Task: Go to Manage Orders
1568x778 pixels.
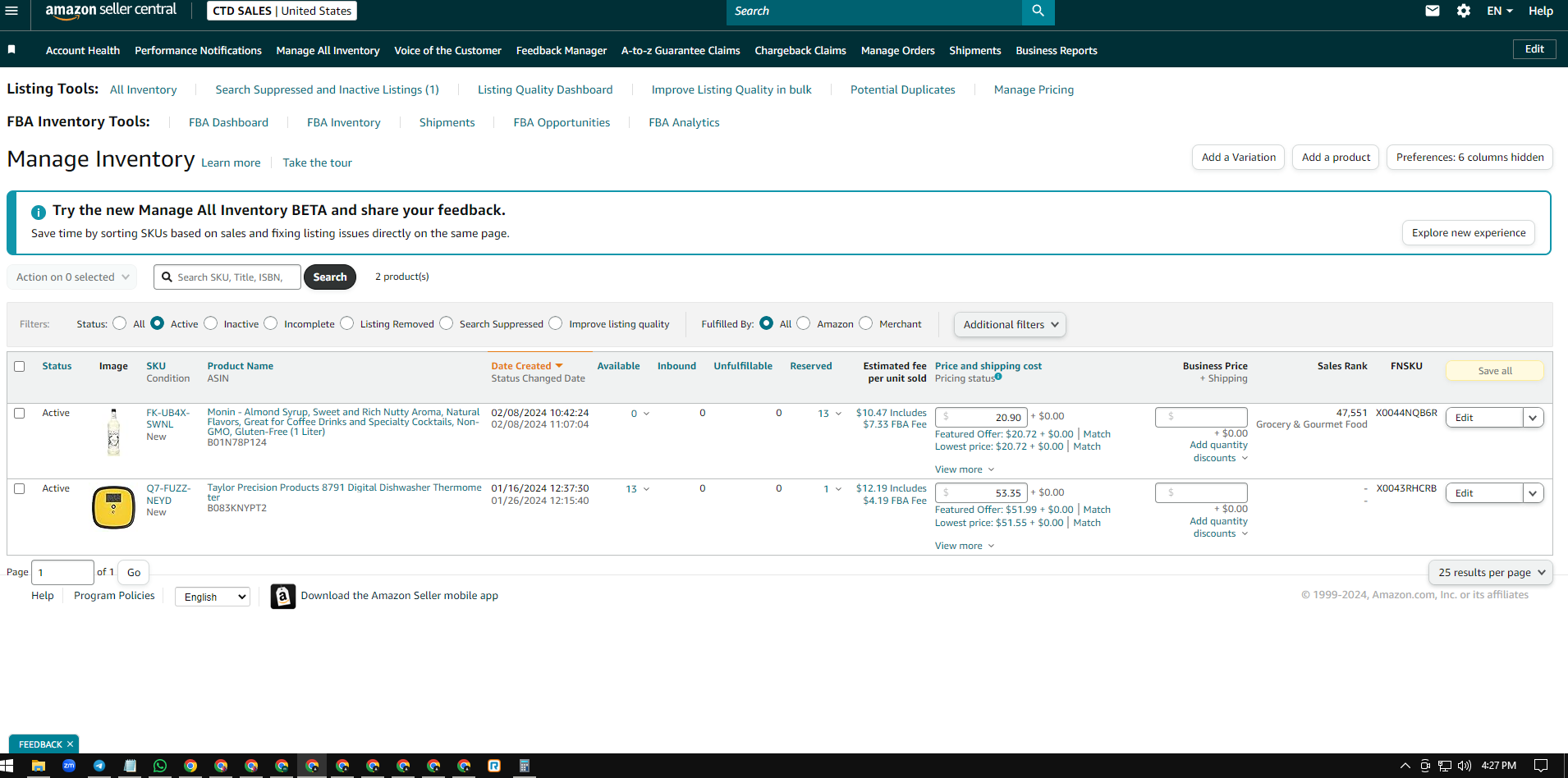Action: pyautogui.click(x=897, y=50)
